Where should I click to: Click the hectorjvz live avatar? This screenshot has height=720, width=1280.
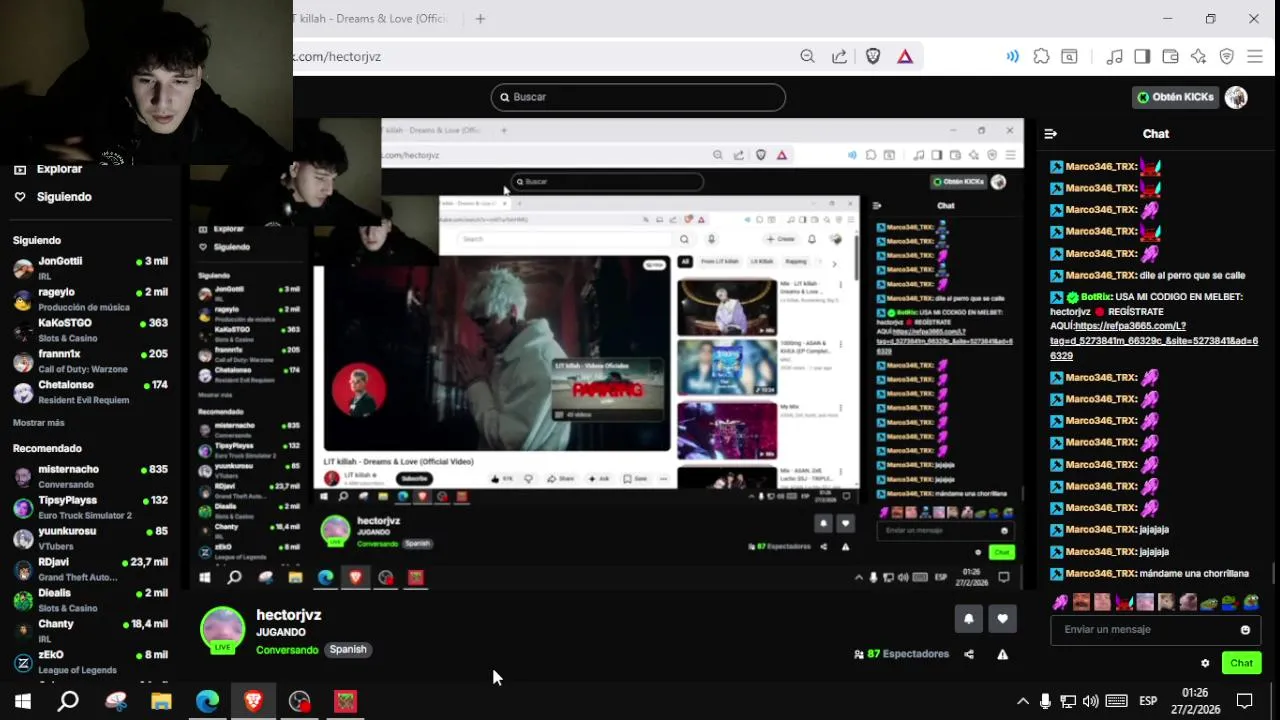(x=222, y=630)
